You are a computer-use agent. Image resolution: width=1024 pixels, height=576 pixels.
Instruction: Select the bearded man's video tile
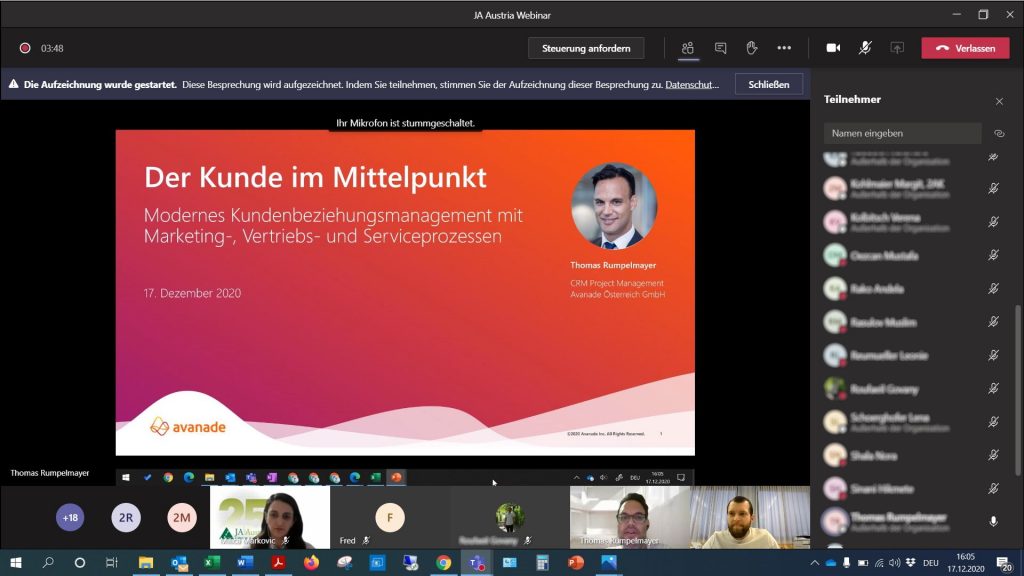750,518
